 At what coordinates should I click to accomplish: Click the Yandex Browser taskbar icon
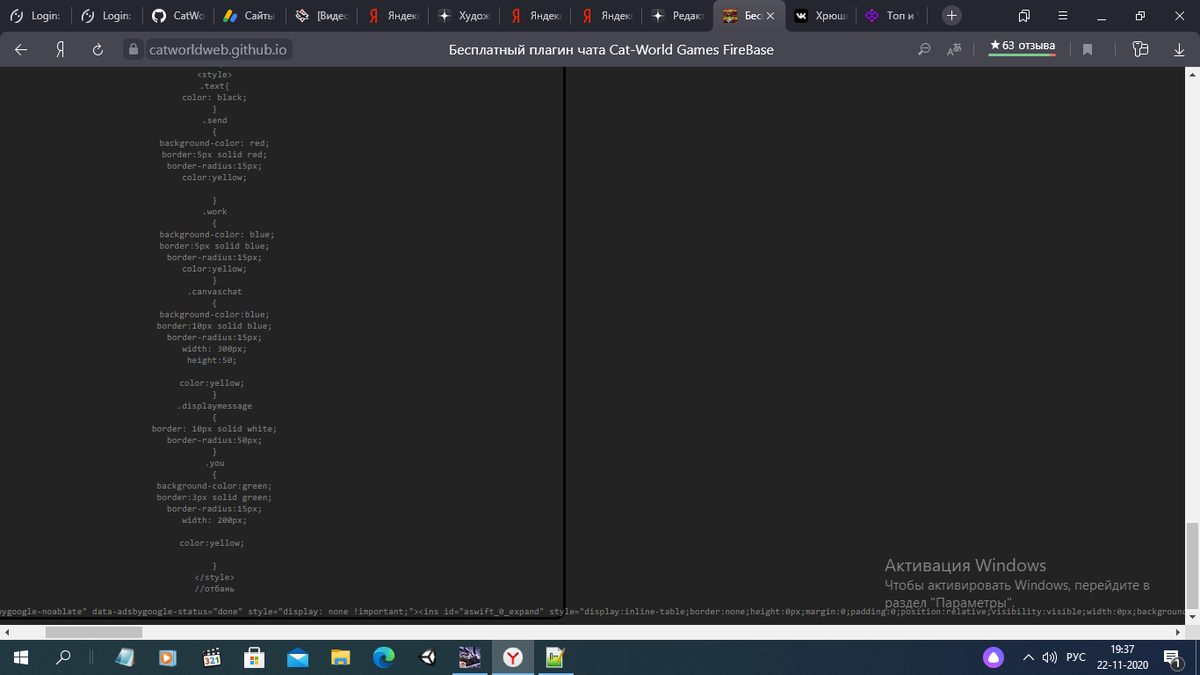click(x=512, y=657)
